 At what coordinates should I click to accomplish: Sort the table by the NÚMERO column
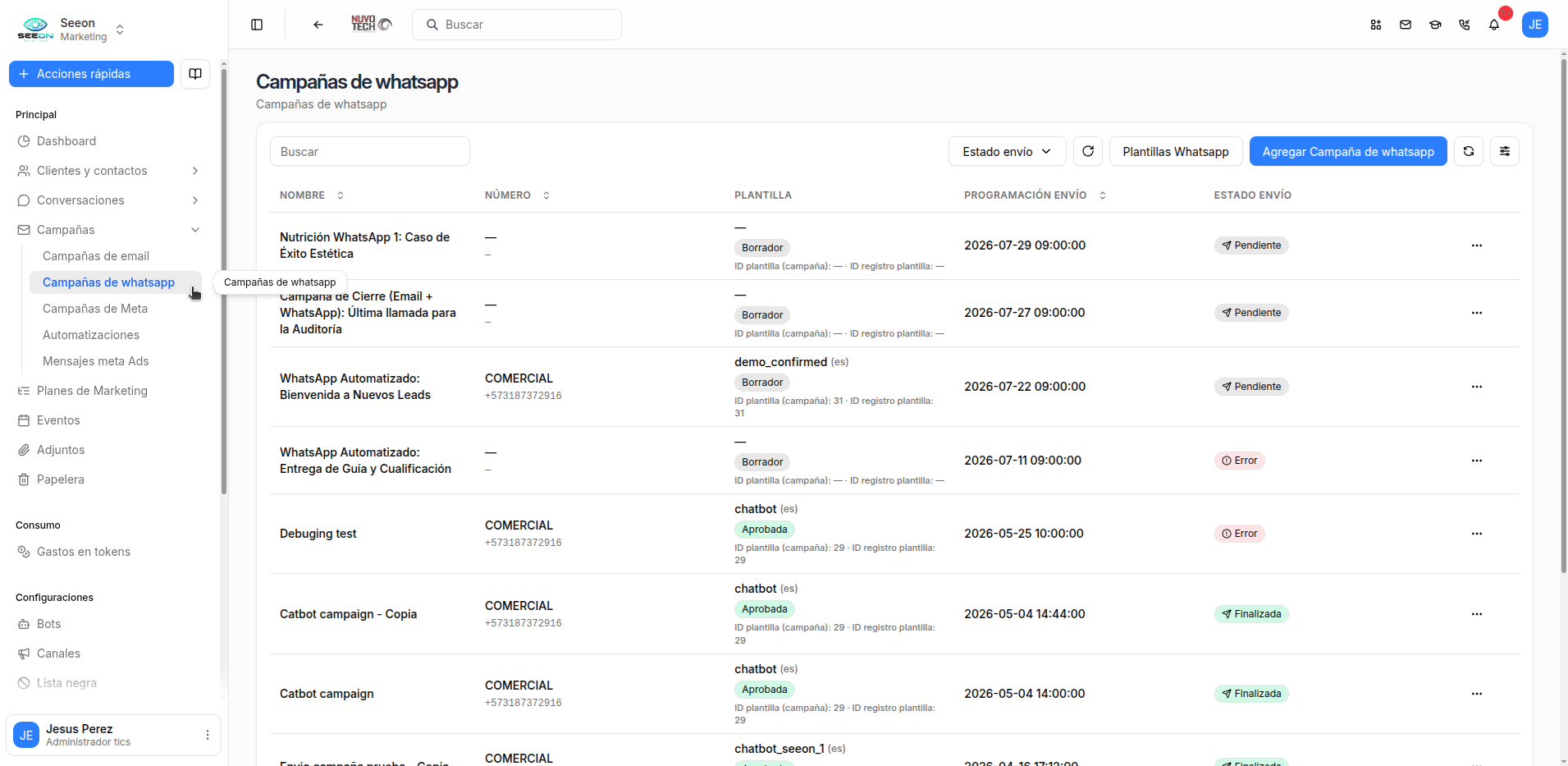pos(517,195)
